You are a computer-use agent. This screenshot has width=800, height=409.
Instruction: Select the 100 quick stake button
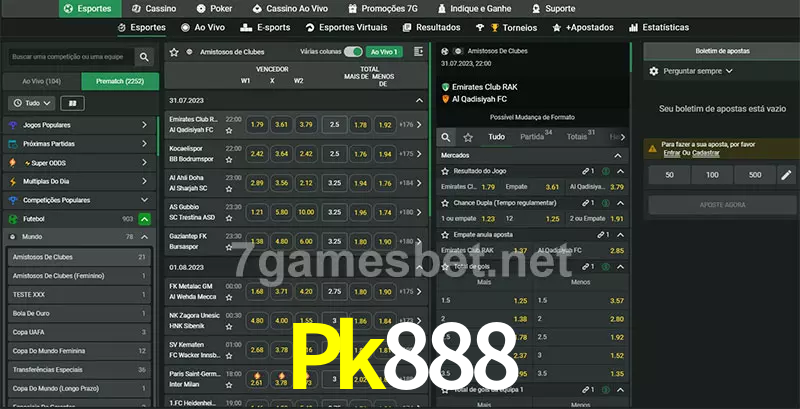[x=712, y=175]
